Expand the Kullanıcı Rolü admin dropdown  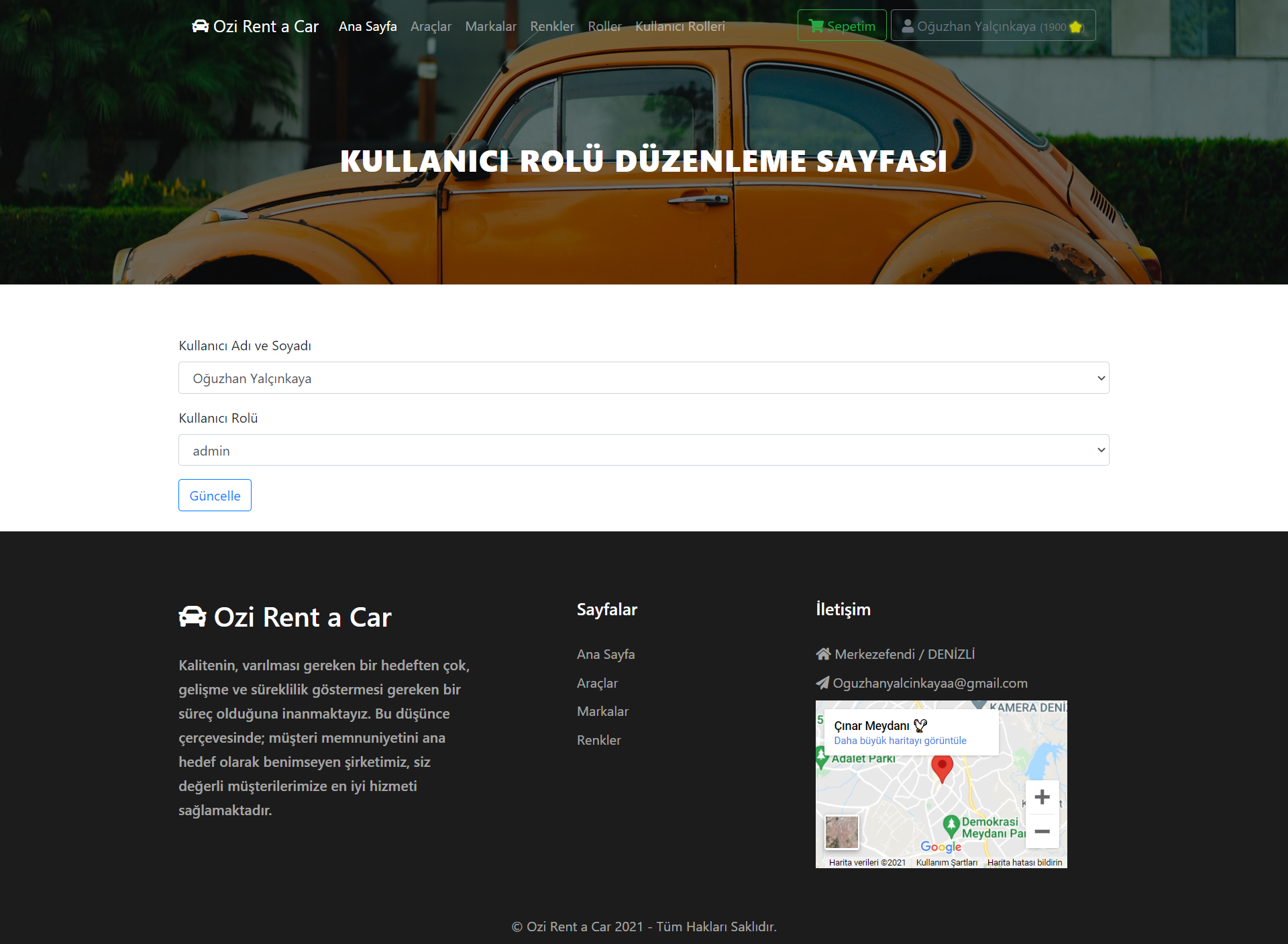(x=643, y=450)
